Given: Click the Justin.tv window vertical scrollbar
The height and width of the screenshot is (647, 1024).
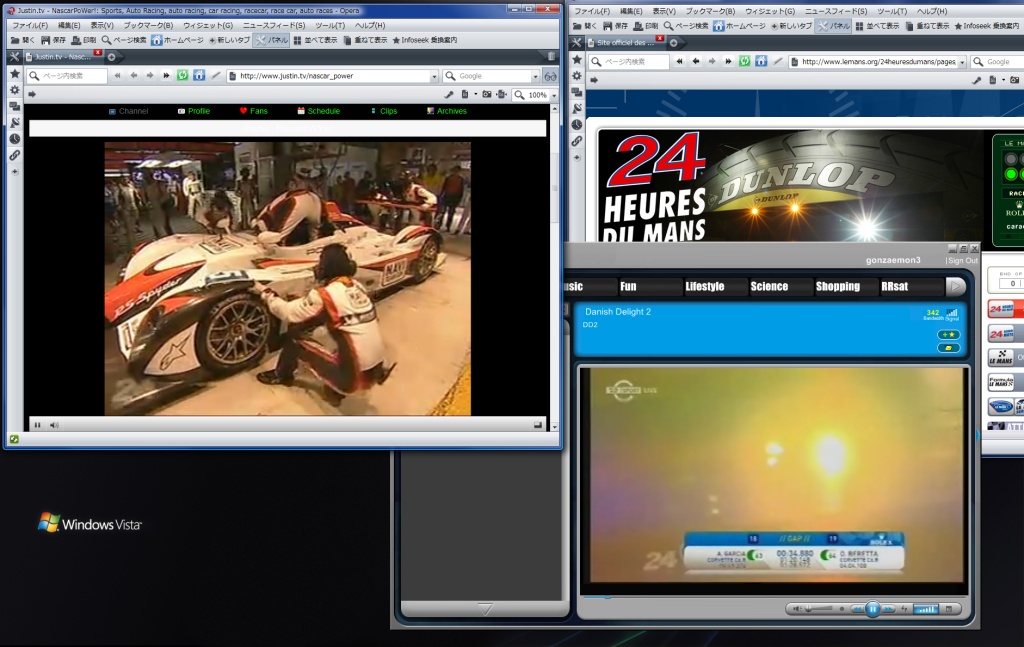Looking at the screenshot, I should click(x=554, y=268).
